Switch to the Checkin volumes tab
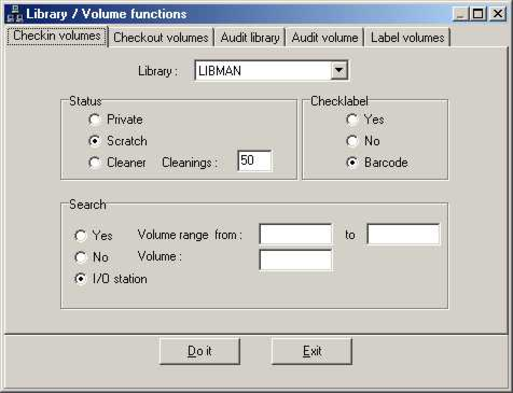Viewport: 513px width, 393px height. [57, 36]
